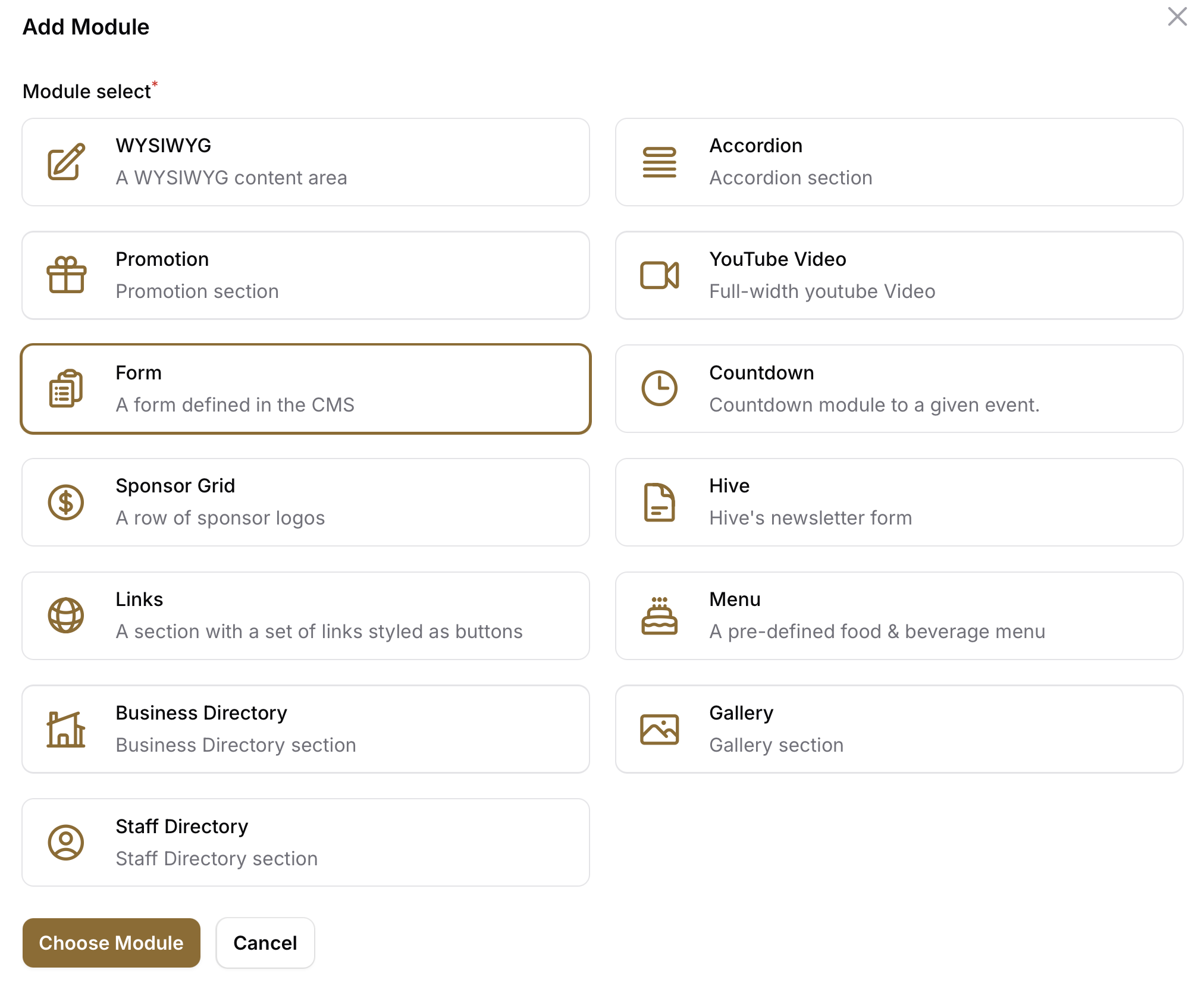This screenshot has width=1204, height=986.
Task: Click the Accordion stacked lines icon
Action: [x=659, y=162]
